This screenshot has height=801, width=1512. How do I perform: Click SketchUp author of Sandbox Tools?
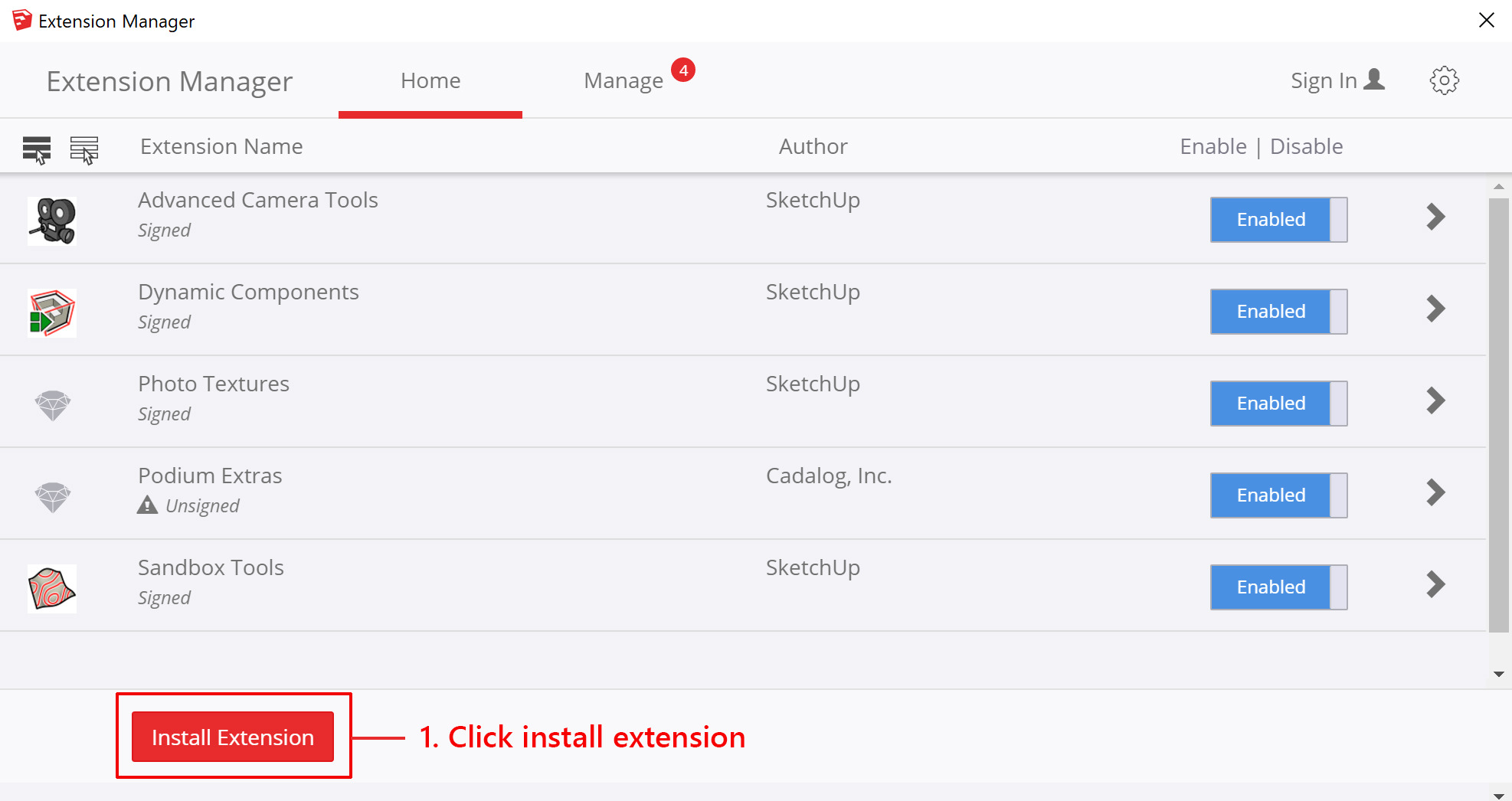pyautogui.click(x=813, y=568)
